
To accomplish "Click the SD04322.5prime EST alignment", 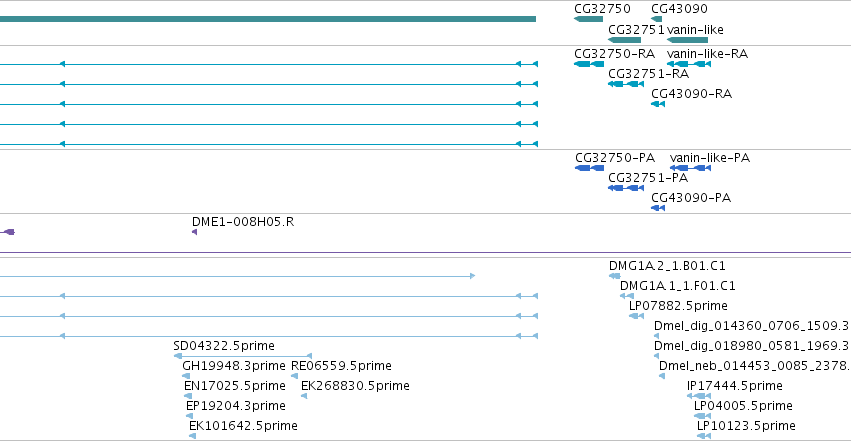I will point(243,356).
